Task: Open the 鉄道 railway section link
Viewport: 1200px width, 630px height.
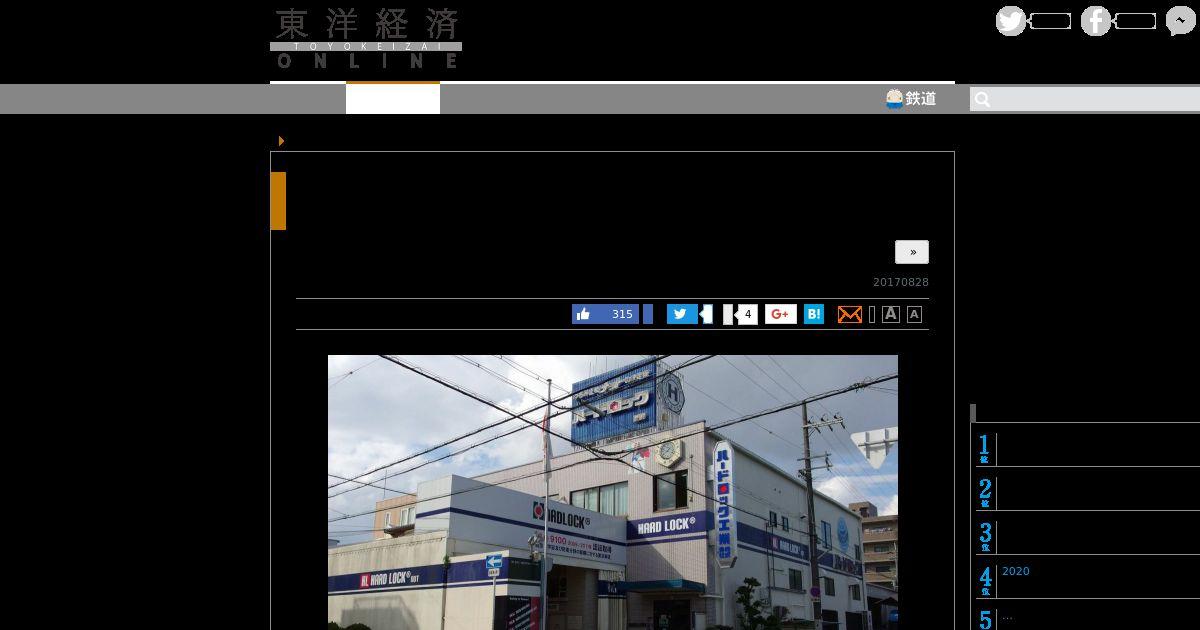Action: pos(911,98)
